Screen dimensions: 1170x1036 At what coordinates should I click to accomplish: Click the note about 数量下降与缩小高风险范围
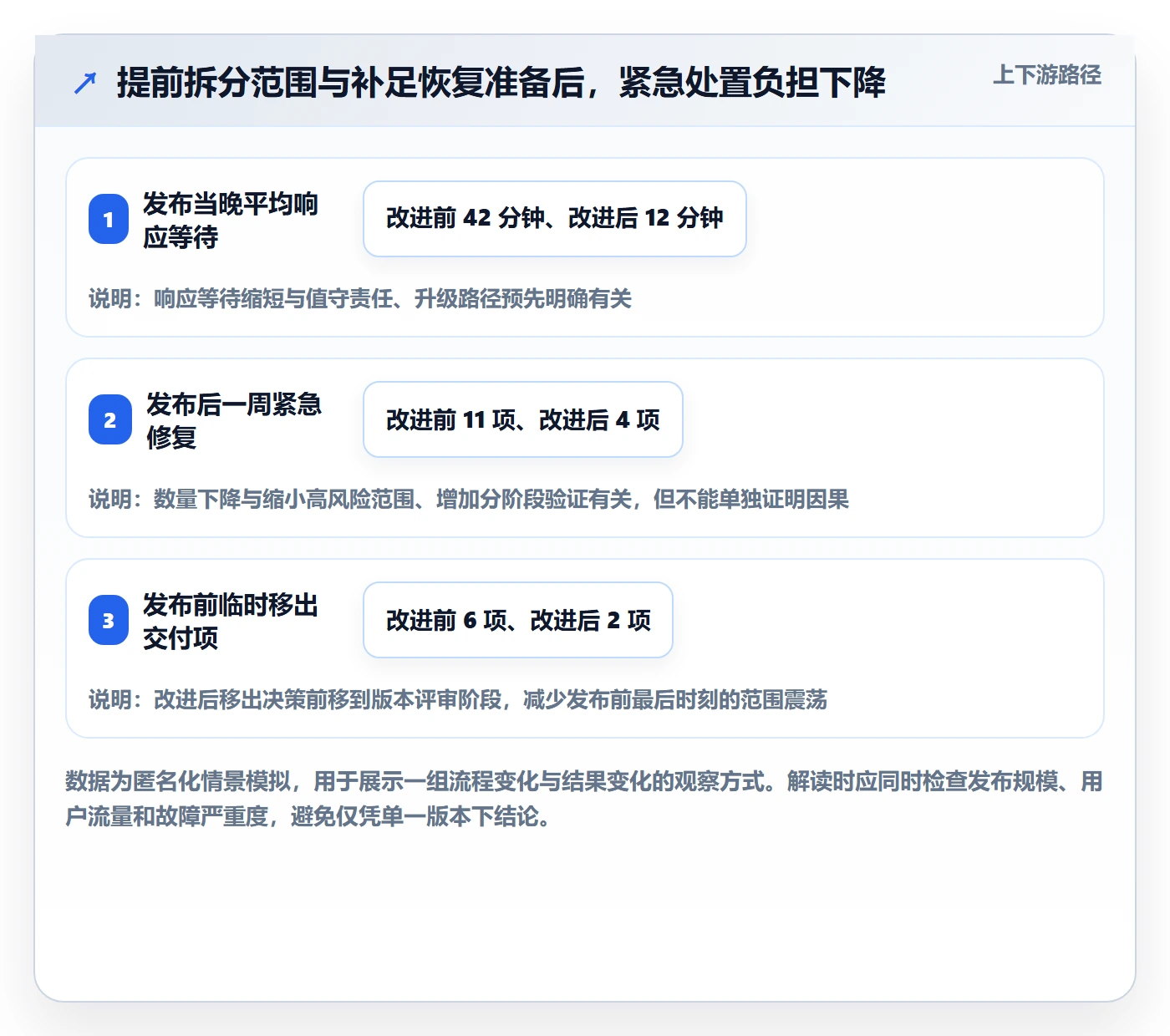(469, 499)
